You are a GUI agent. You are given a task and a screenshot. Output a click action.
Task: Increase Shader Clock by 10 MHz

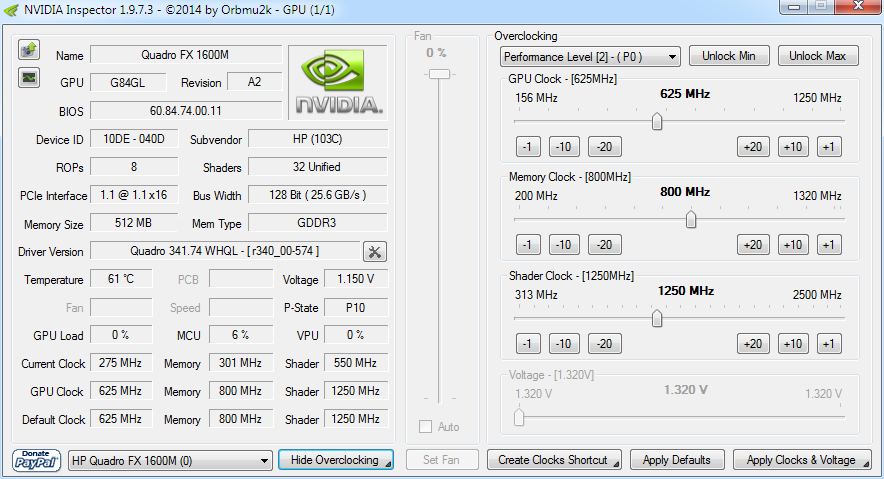[x=793, y=344]
